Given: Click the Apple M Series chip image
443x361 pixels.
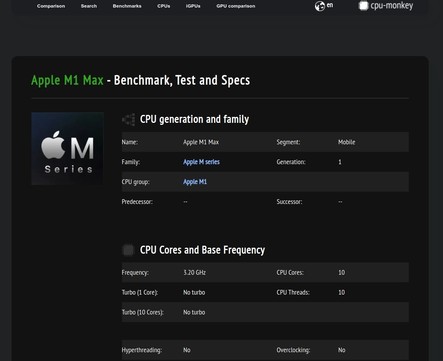Looking at the screenshot, I should [x=67, y=149].
